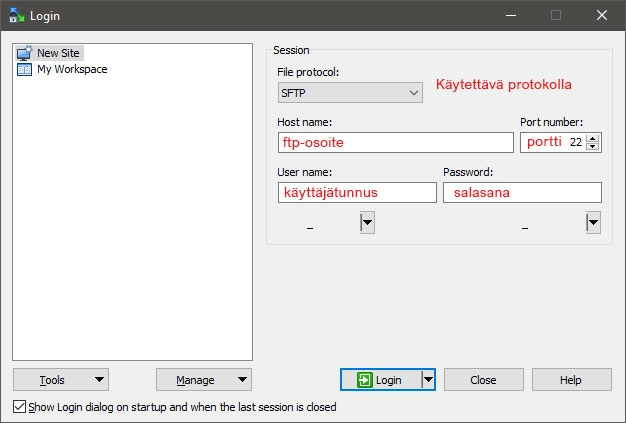Close the Login window with X
Screen dimensions: 626x423
point(601,15)
